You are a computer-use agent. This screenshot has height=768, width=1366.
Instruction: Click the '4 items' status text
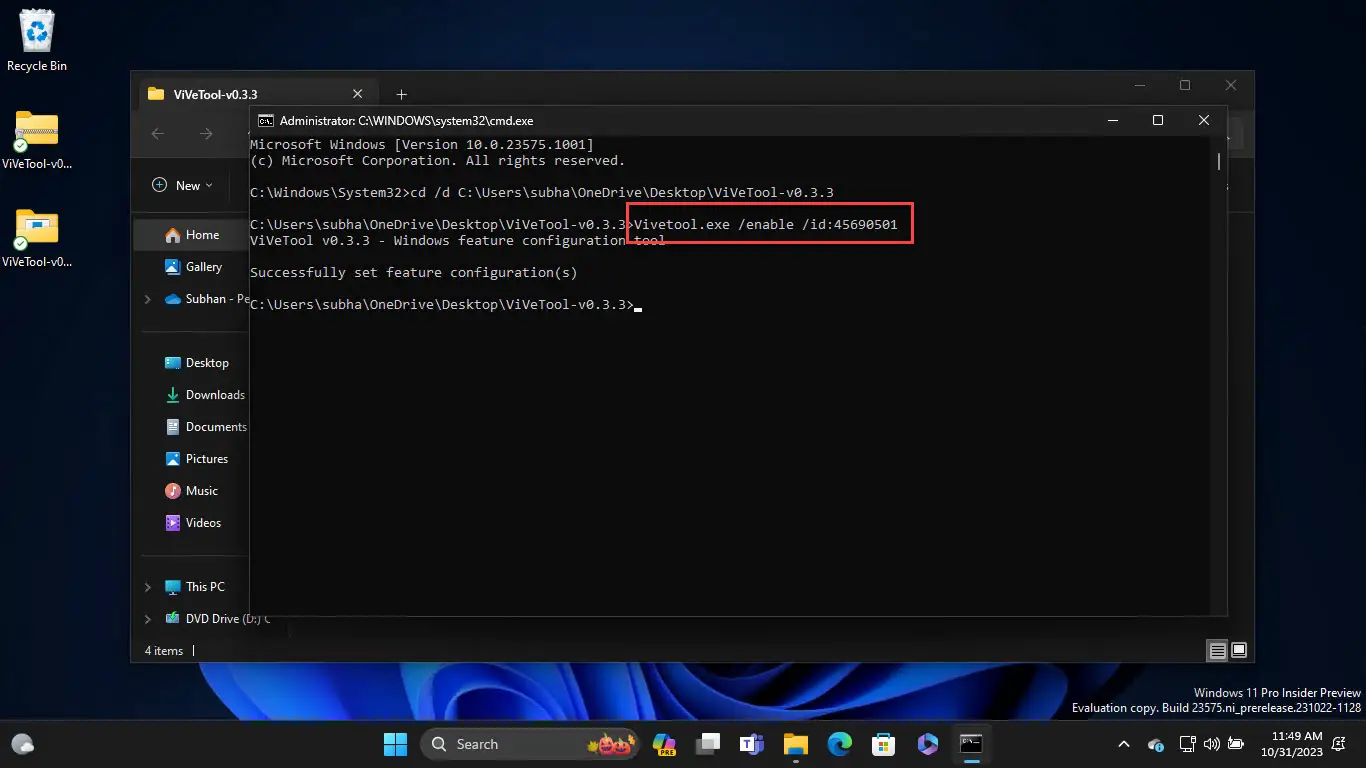click(164, 651)
